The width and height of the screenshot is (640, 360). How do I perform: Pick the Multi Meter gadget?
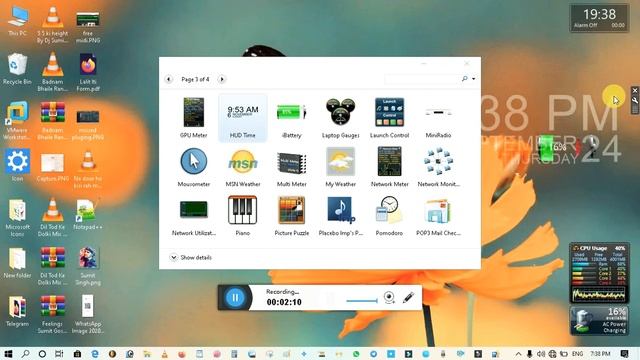pos(291,167)
